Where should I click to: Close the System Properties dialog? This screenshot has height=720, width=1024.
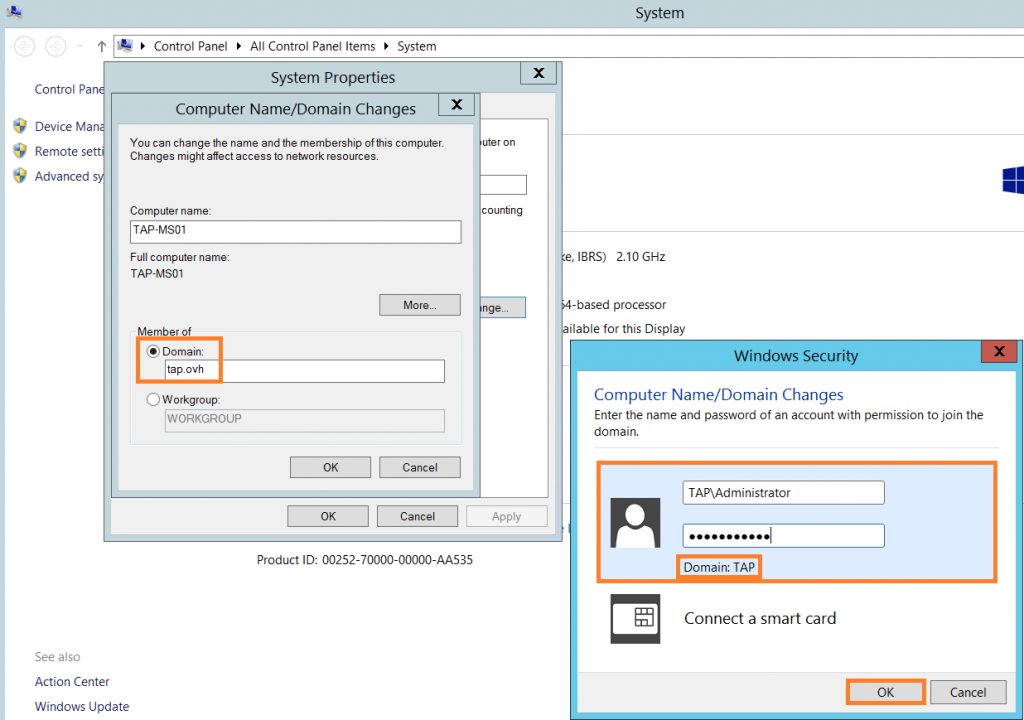coord(538,73)
